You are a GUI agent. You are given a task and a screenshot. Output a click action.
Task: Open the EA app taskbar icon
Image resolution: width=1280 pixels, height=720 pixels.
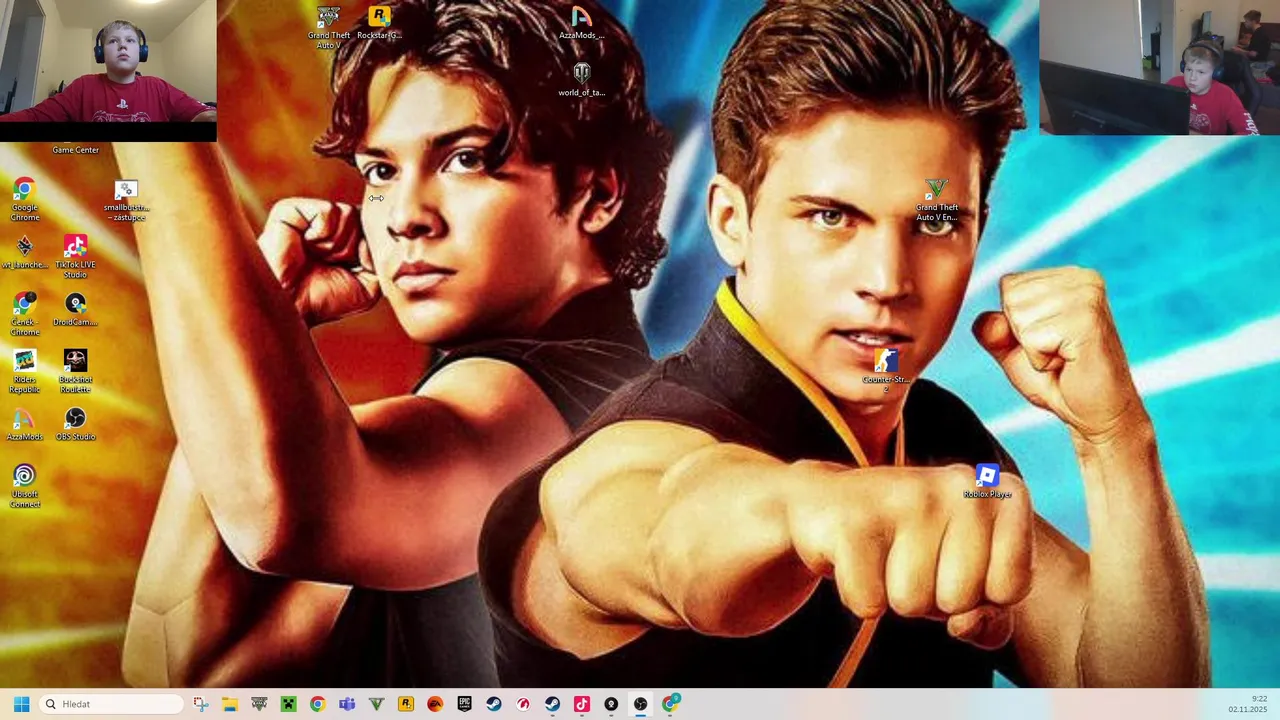[435, 704]
